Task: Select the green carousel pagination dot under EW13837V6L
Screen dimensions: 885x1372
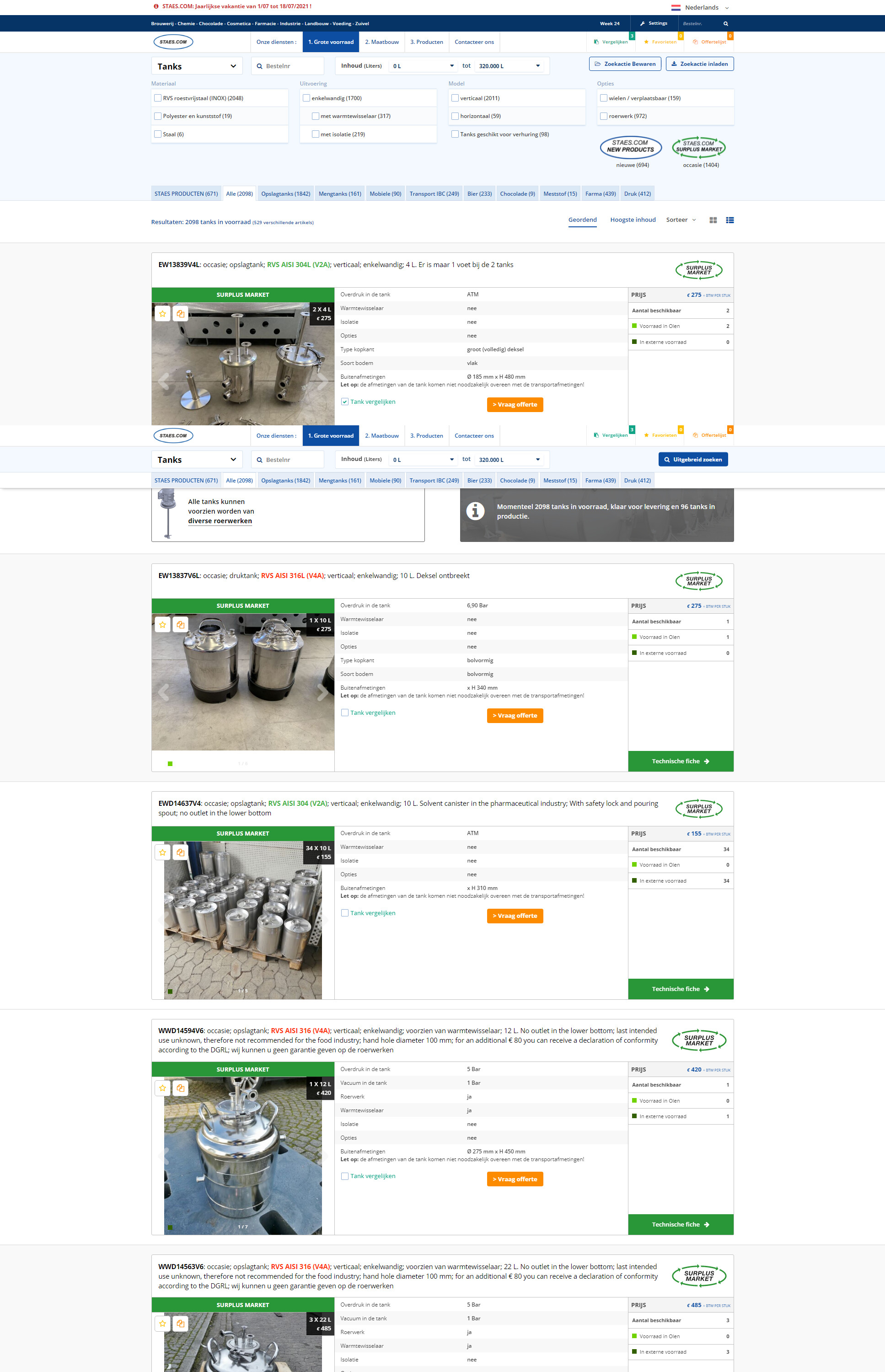Action: point(170,764)
